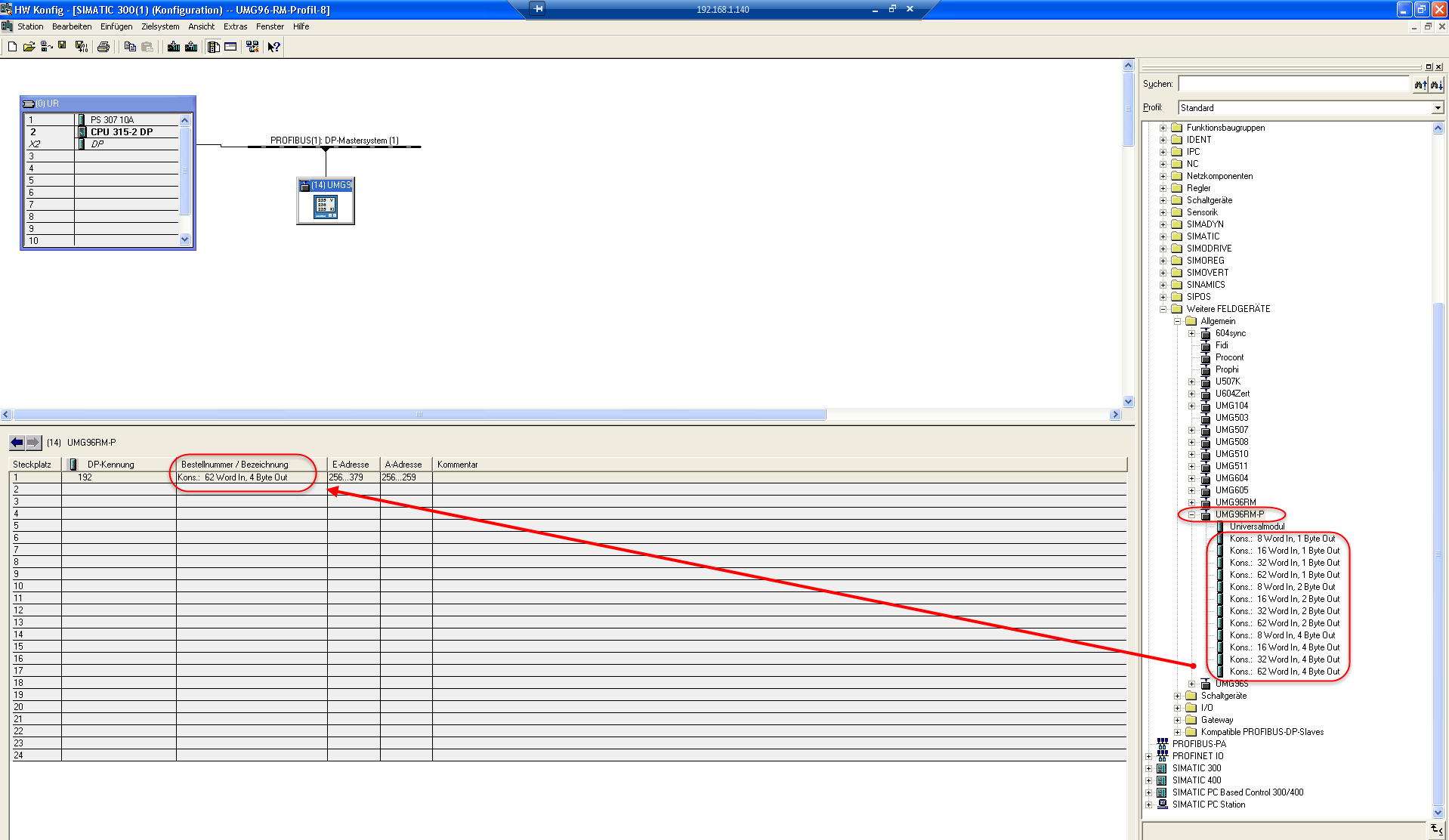
Task: Click the rack list scroll down arrow
Action: [x=184, y=239]
